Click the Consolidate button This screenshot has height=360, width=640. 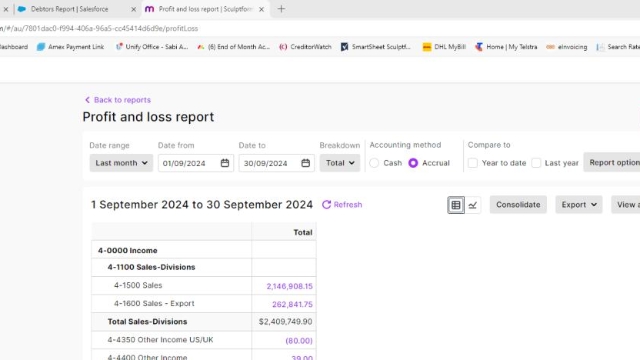click(x=518, y=204)
